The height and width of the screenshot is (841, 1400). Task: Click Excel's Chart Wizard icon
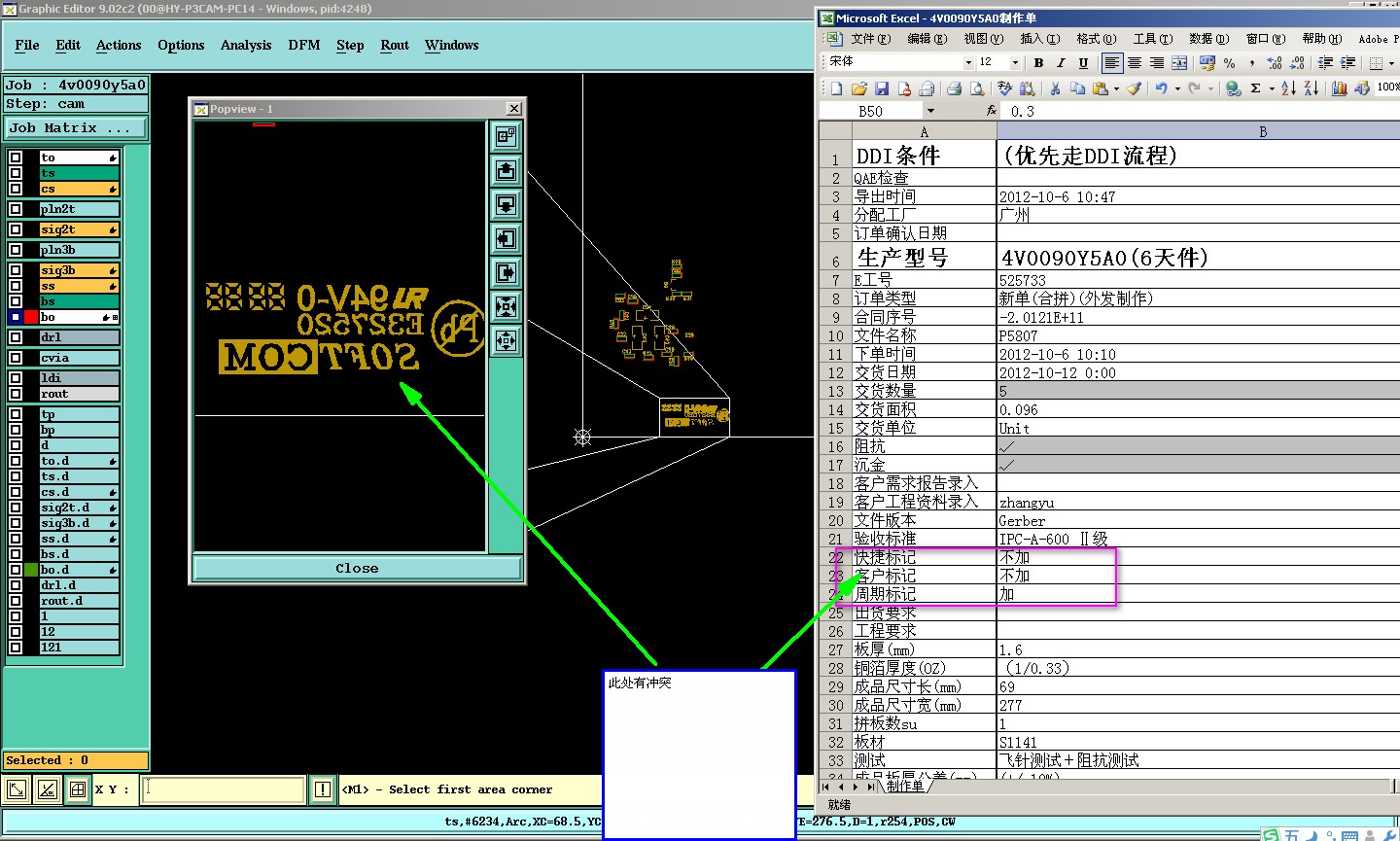click(x=1339, y=88)
